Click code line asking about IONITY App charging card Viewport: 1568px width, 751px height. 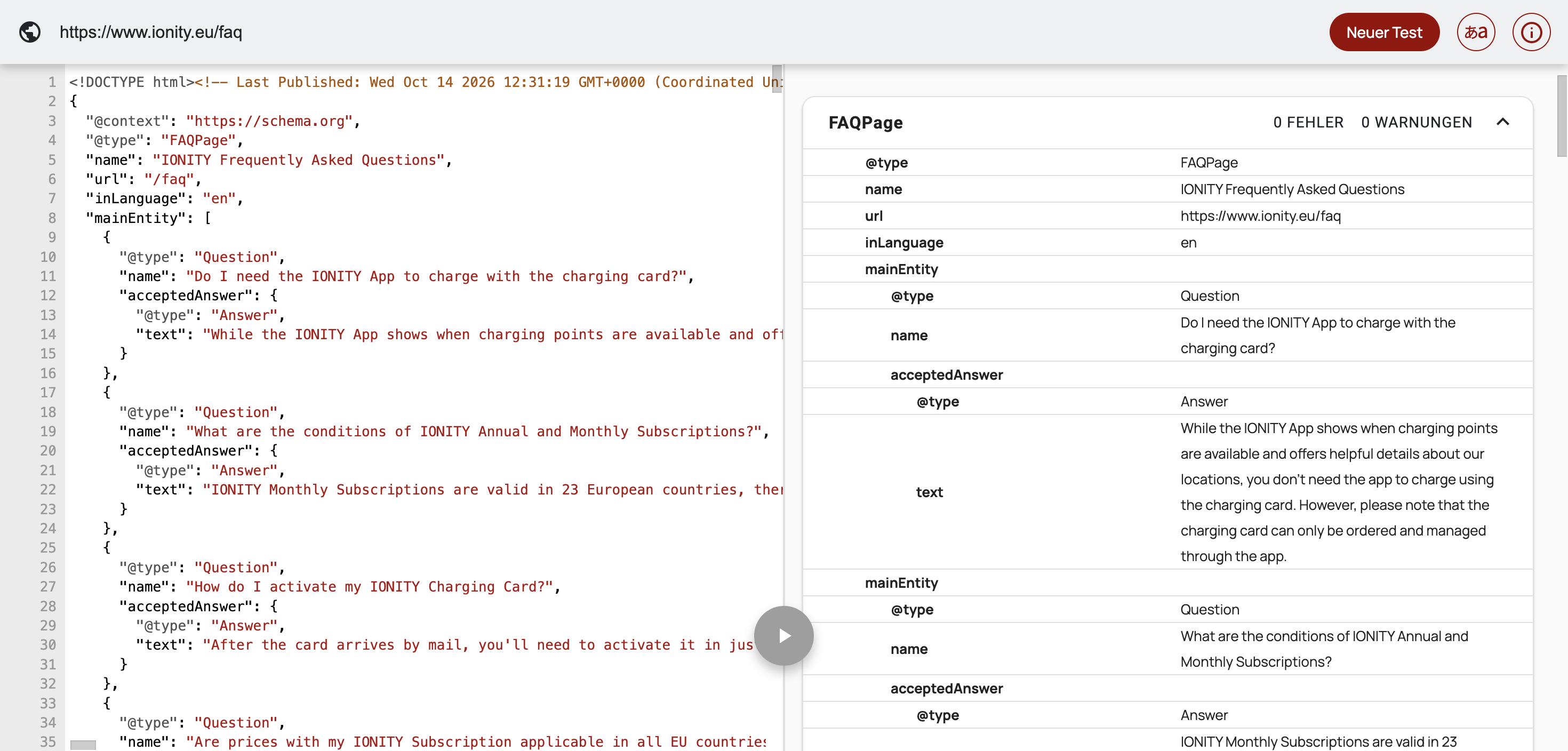[x=406, y=276]
